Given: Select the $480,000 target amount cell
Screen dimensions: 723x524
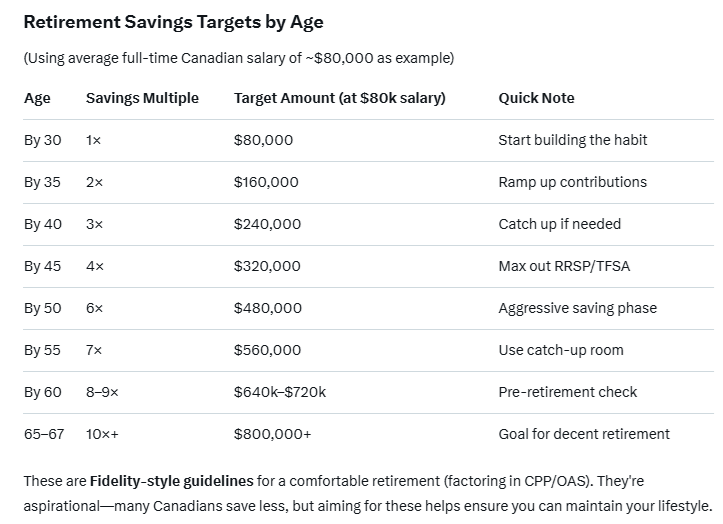Looking at the screenshot, I should (x=267, y=308).
